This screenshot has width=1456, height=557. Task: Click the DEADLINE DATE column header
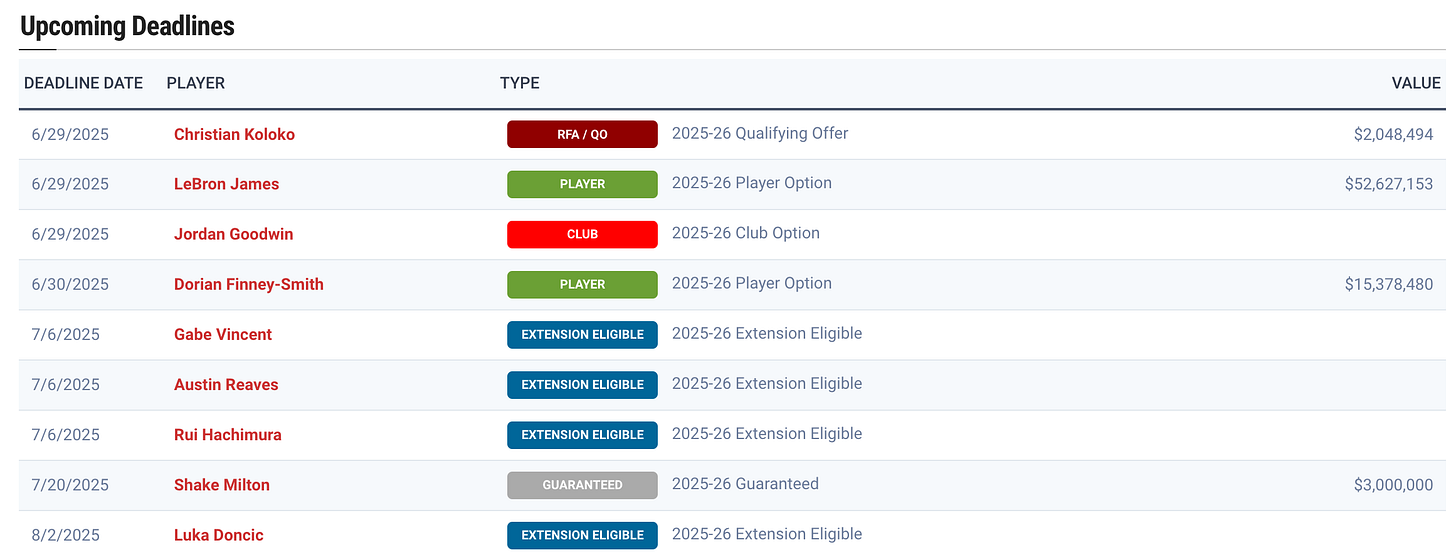[83, 83]
